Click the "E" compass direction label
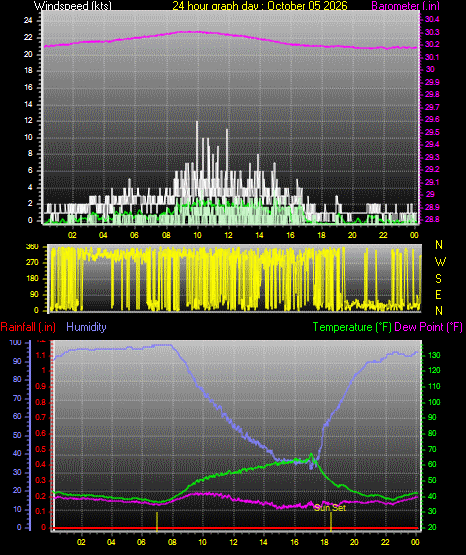 [438, 294]
